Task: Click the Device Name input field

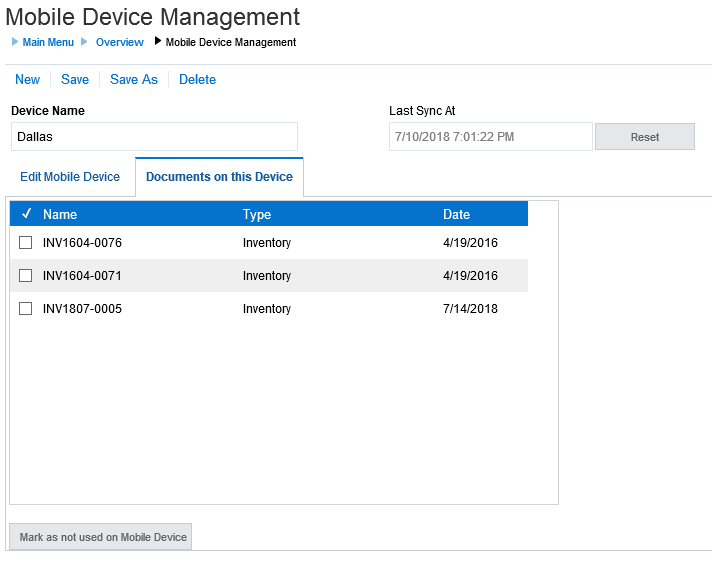Action: tap(154, 137)
